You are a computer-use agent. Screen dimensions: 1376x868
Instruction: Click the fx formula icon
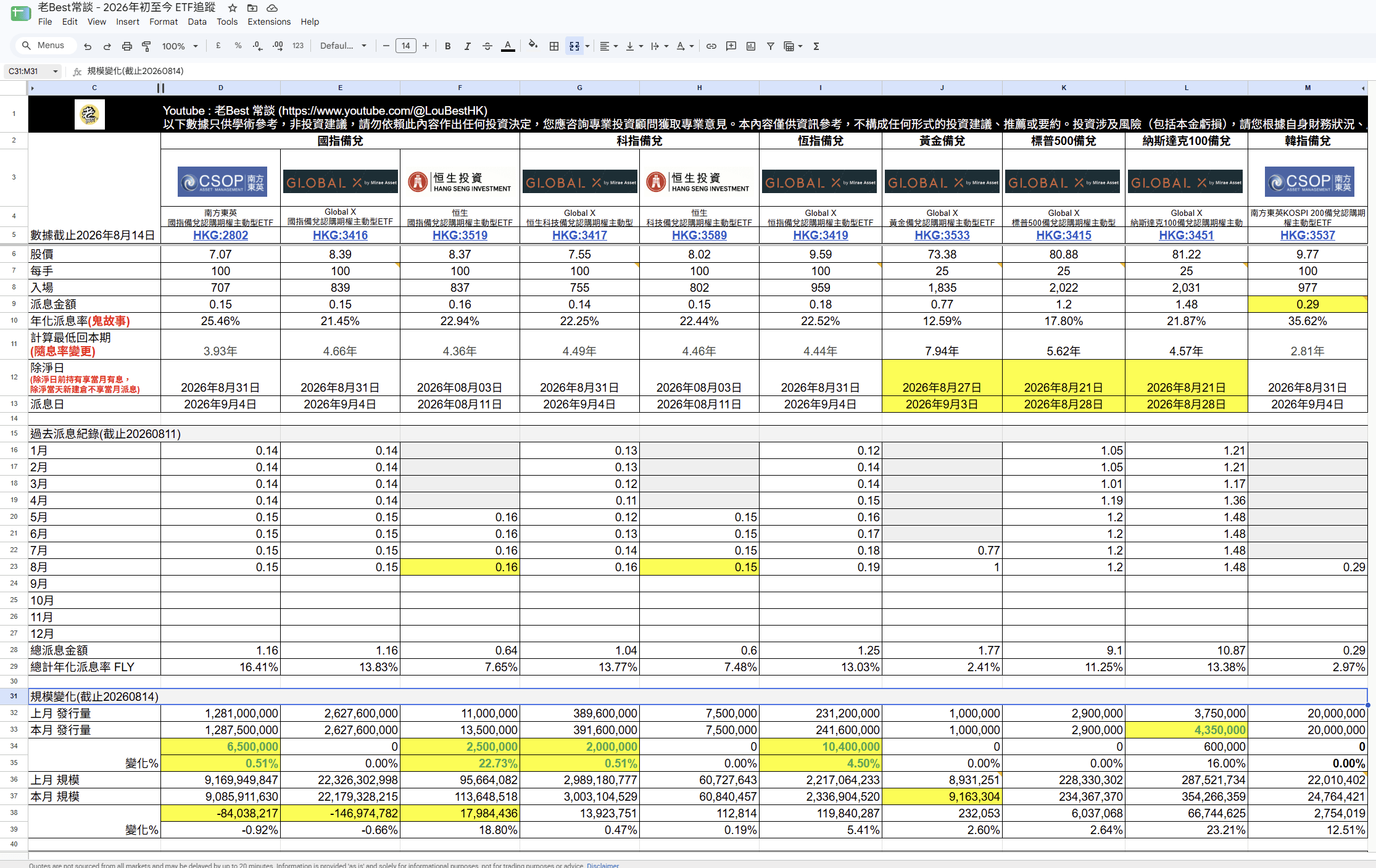click(x=77, y=72)
